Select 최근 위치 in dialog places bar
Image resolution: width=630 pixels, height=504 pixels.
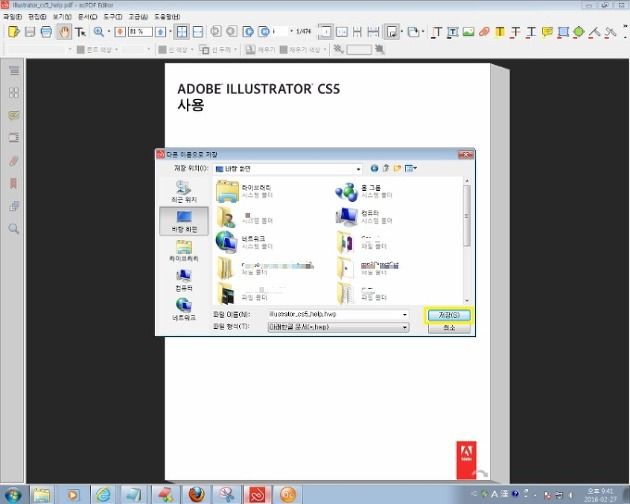184,192
